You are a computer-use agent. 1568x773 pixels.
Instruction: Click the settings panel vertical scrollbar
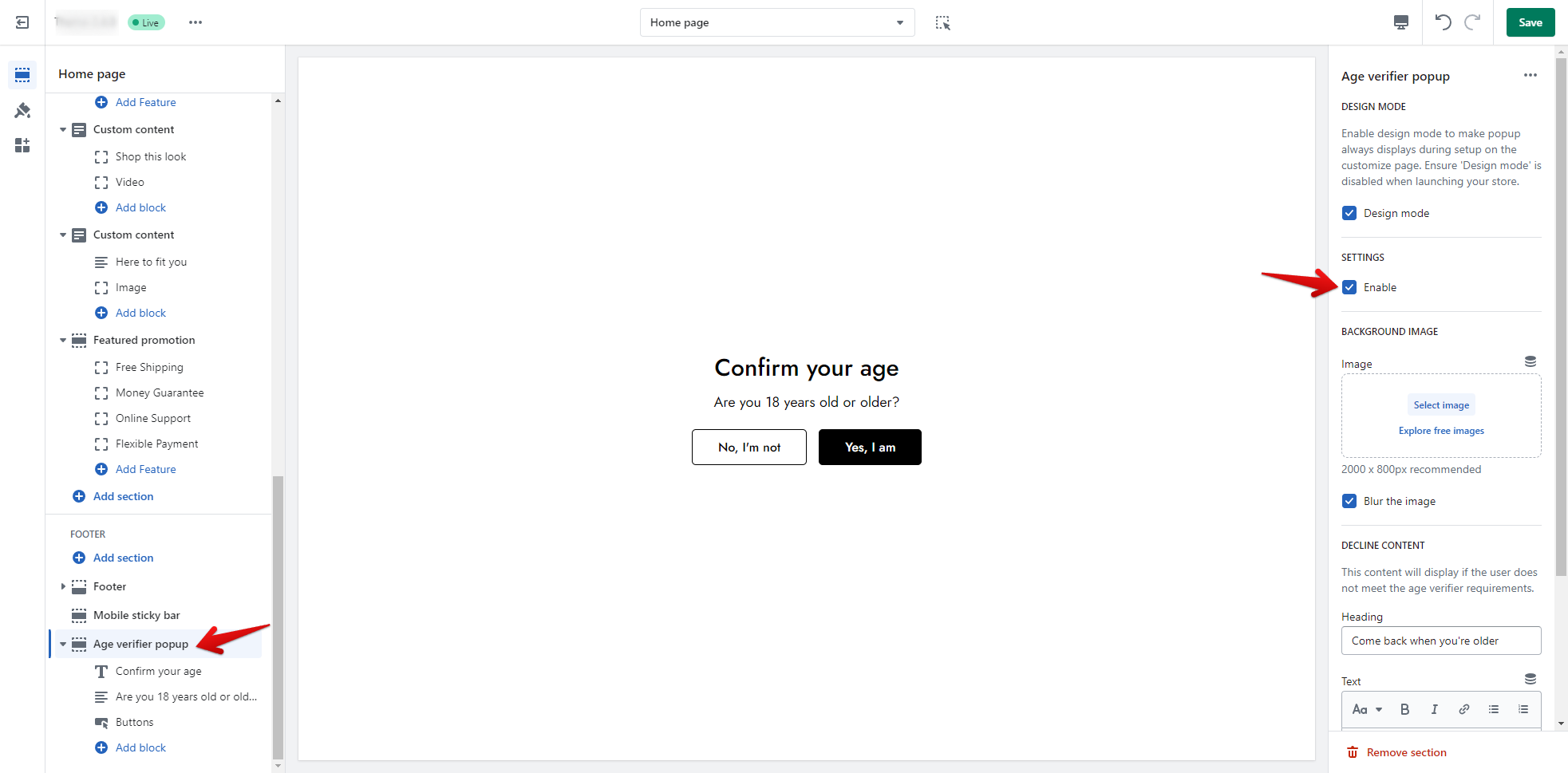pos(1562,315)
